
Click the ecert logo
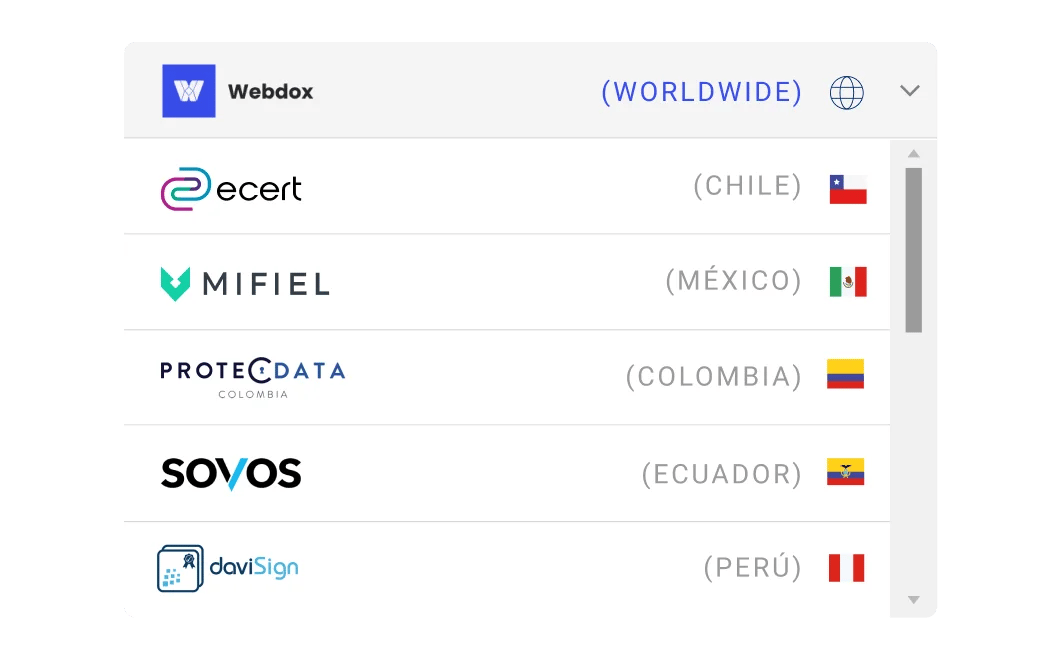(x=231, y=188)
